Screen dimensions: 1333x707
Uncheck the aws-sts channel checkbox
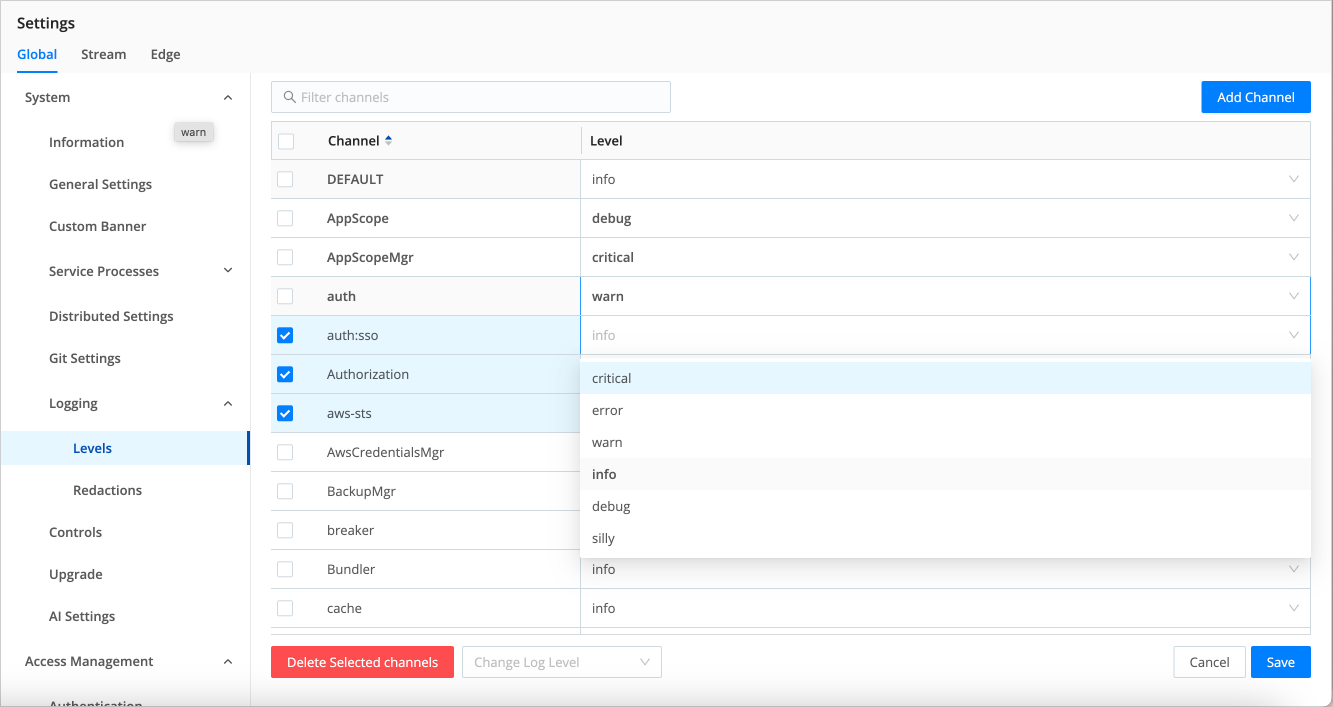tap(286, 413)
